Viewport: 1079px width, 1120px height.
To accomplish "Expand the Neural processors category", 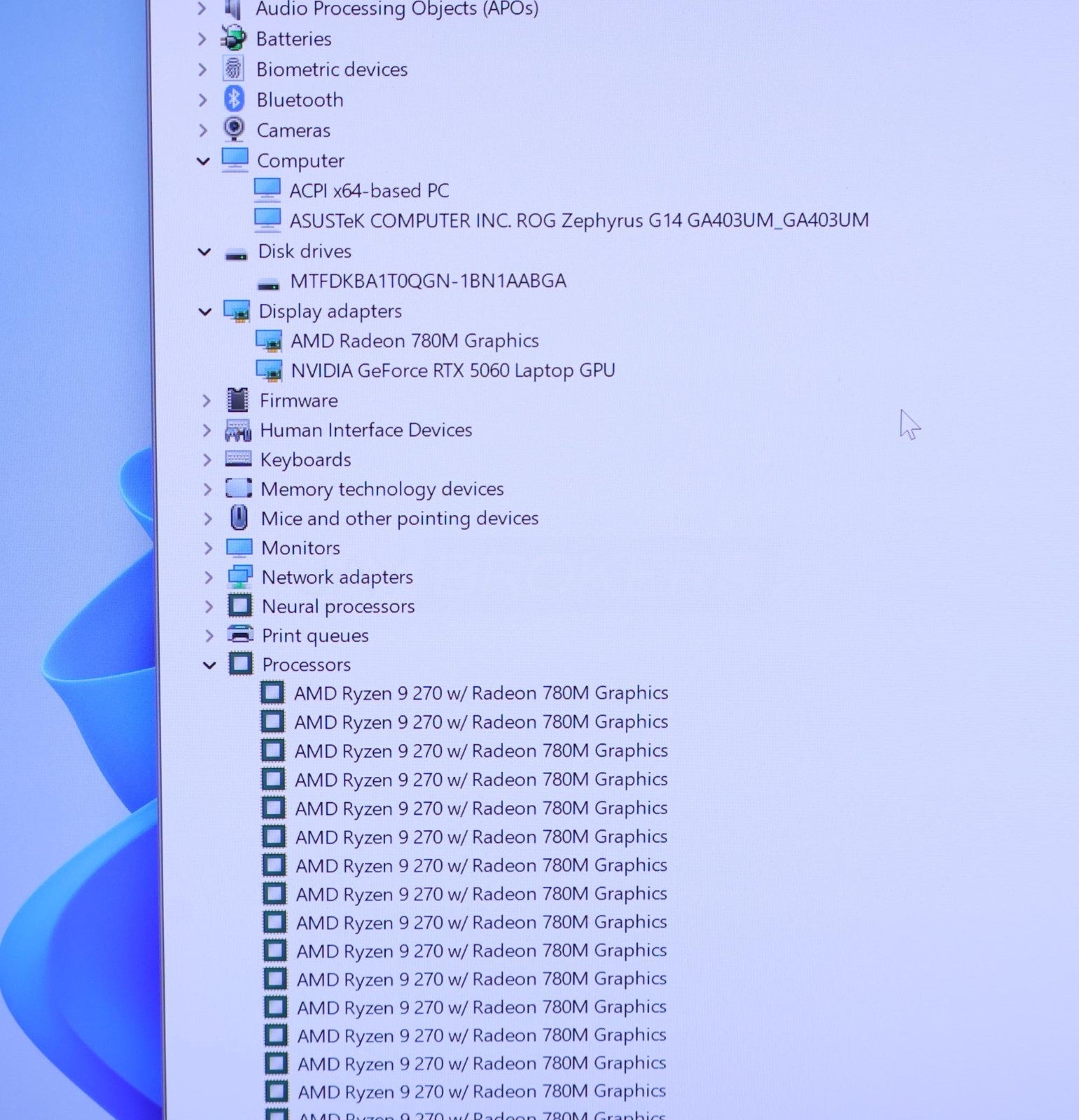I will tap(209, 606).
